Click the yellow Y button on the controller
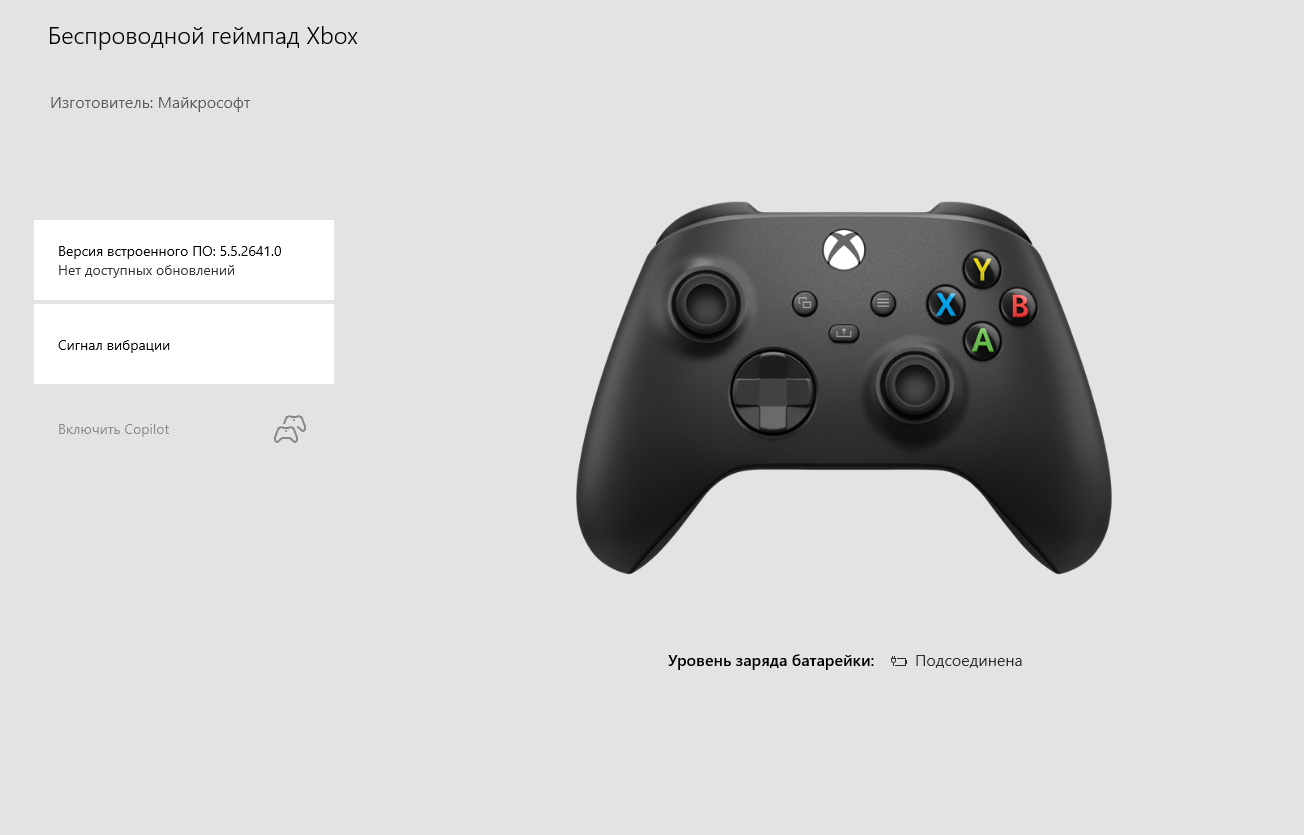Image resolution: width=1304 pixels, height=835 pixels. tap(982, 269)
